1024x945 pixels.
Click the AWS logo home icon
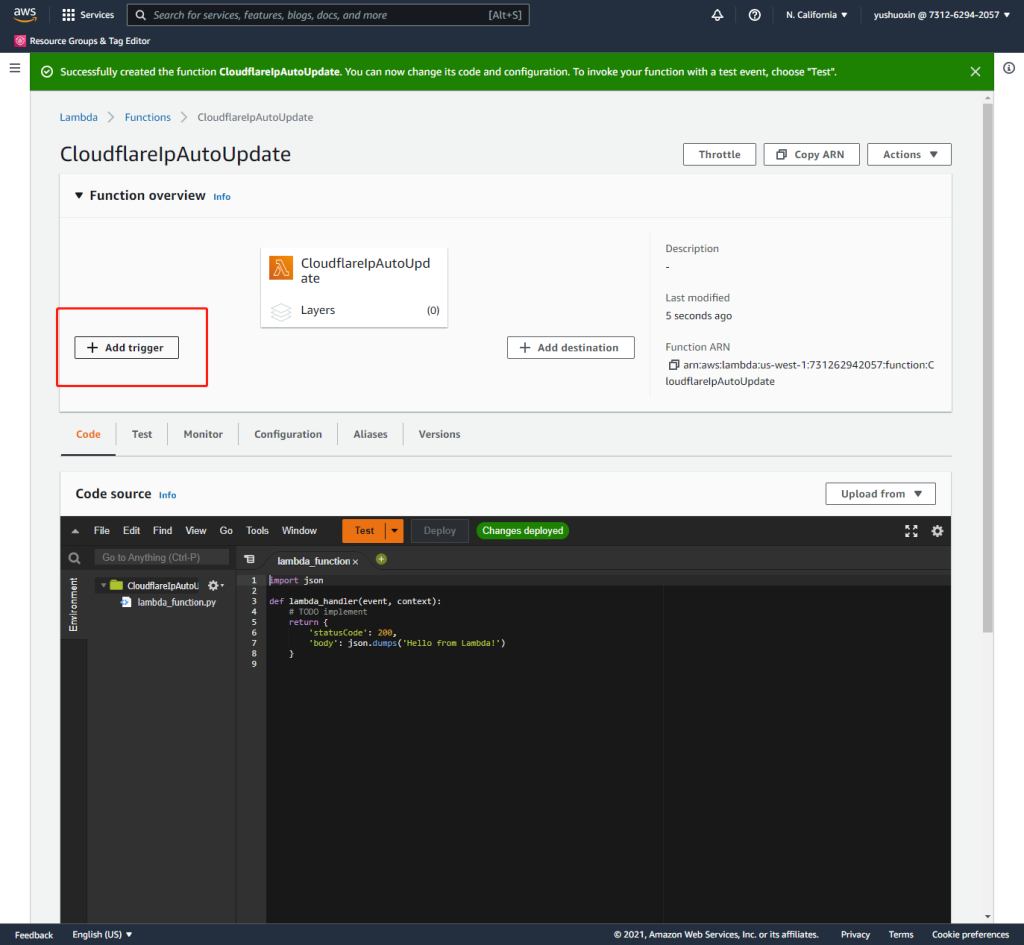coord(25,15)
